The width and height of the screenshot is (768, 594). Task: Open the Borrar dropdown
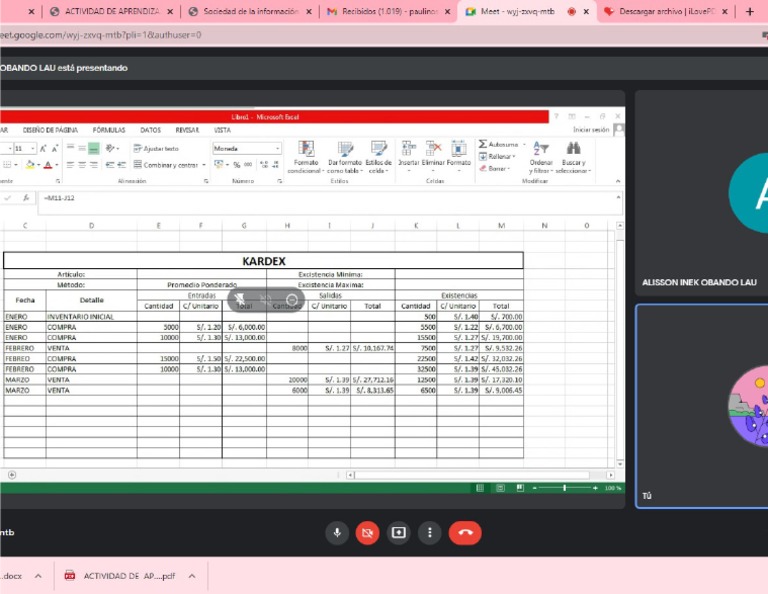495,168
